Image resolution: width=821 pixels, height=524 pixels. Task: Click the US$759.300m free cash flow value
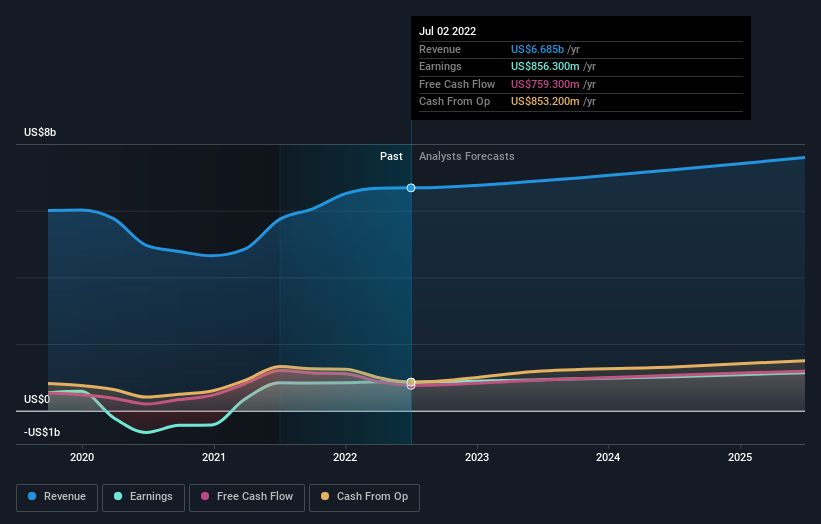coord(545,84)
